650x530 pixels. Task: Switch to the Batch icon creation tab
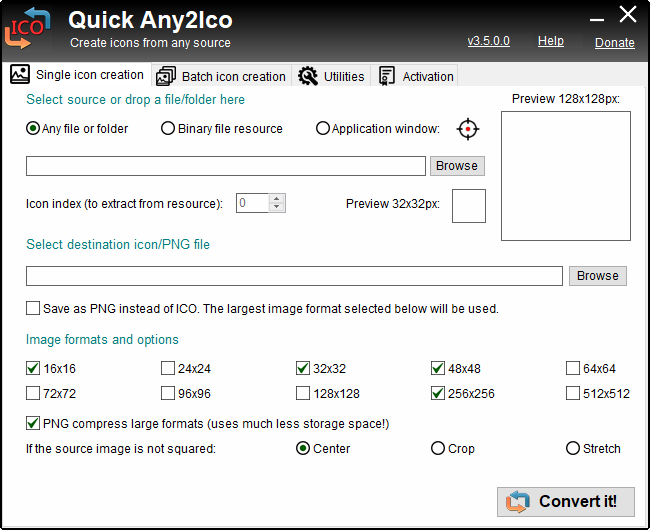click(221, 77)
